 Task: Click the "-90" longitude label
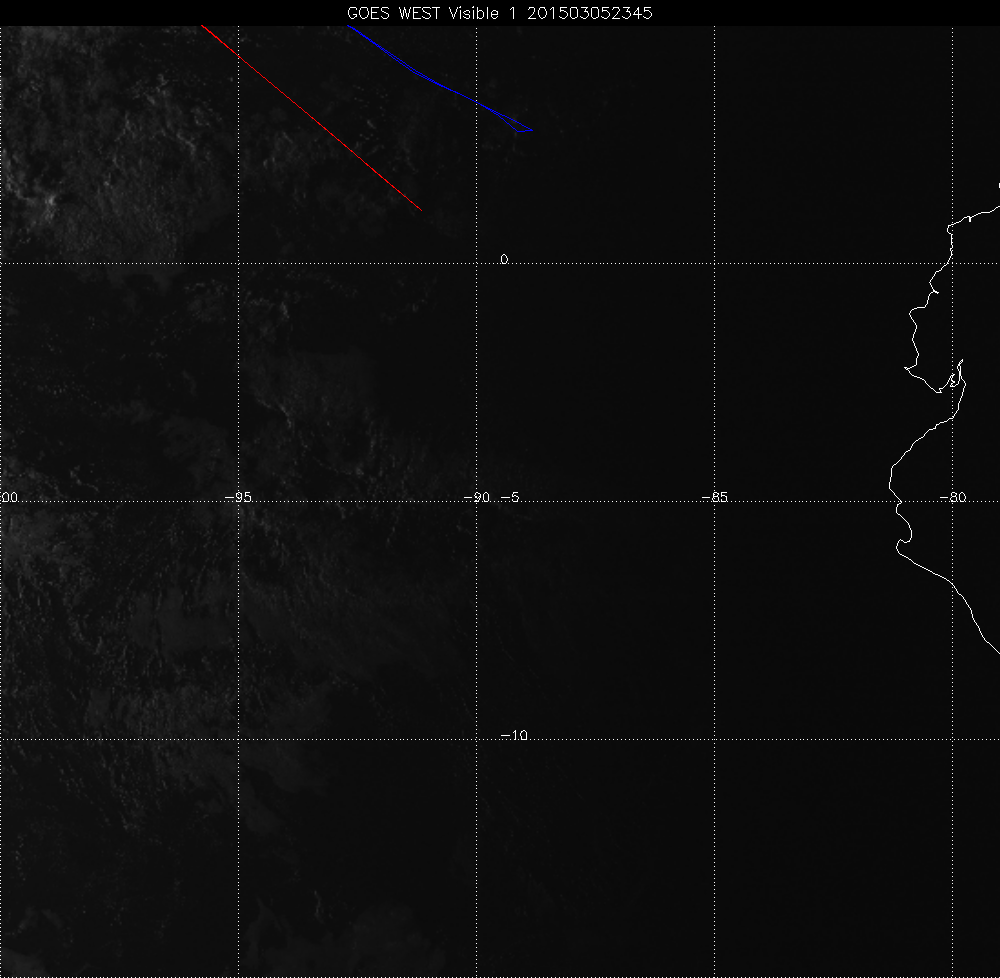point(476,497)
